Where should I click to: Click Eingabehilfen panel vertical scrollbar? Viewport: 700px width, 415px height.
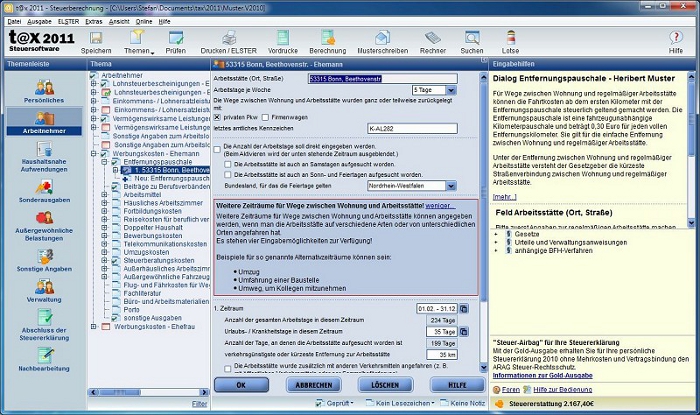(692, 149)
